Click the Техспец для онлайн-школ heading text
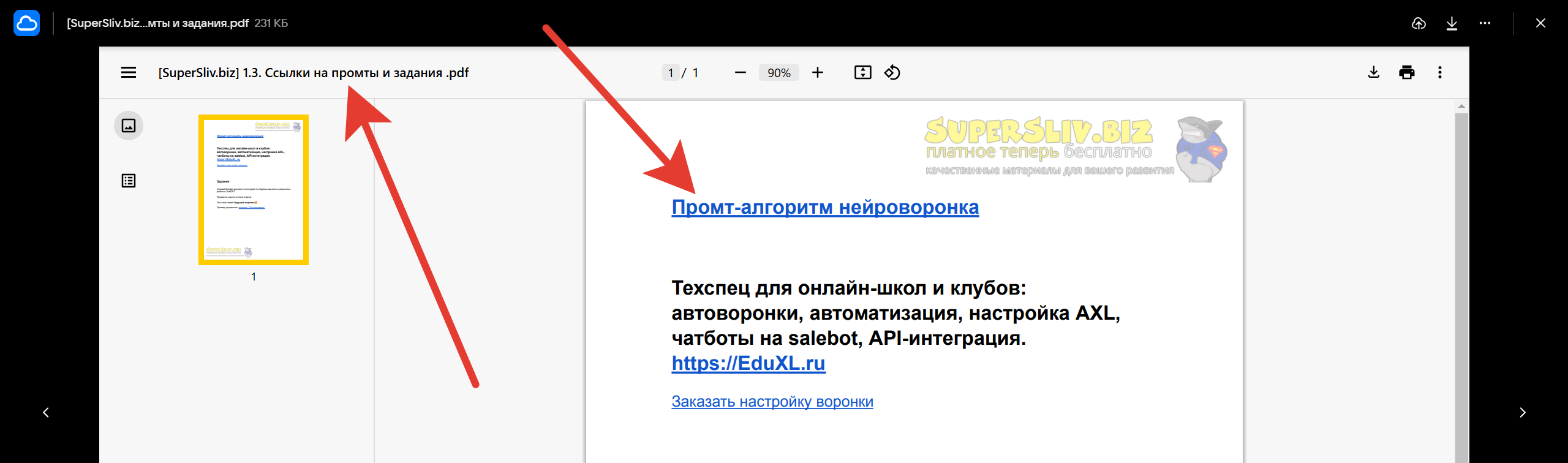 point(896,313)
